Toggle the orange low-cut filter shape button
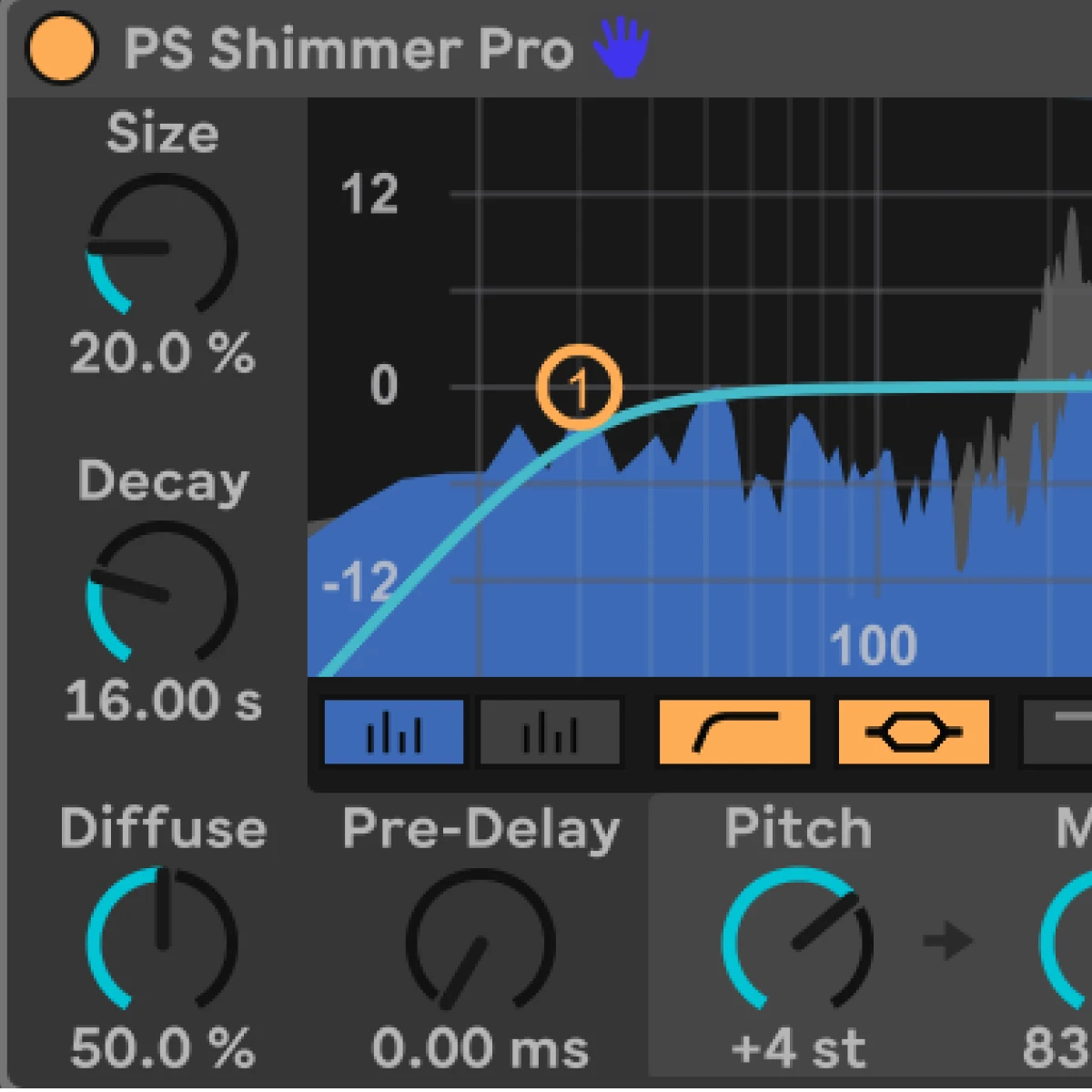Viewport: 1092px width, 1092px height. tap(734, 733)
